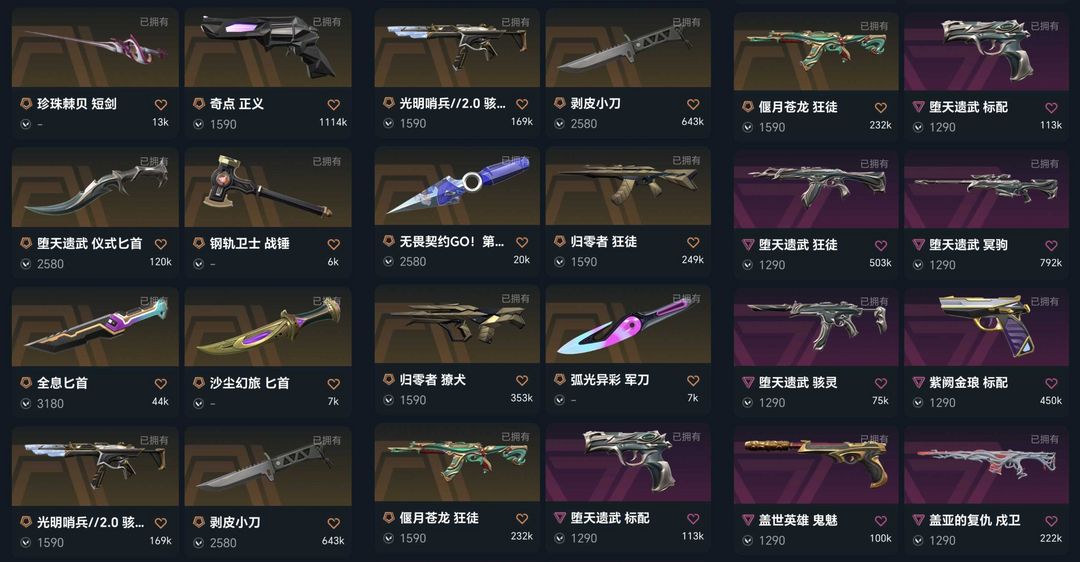This screenshot has height=562, width=1080.
Task: Click the heart icon next to 归零者 狂徒
Action: click(x=693, y=242)
